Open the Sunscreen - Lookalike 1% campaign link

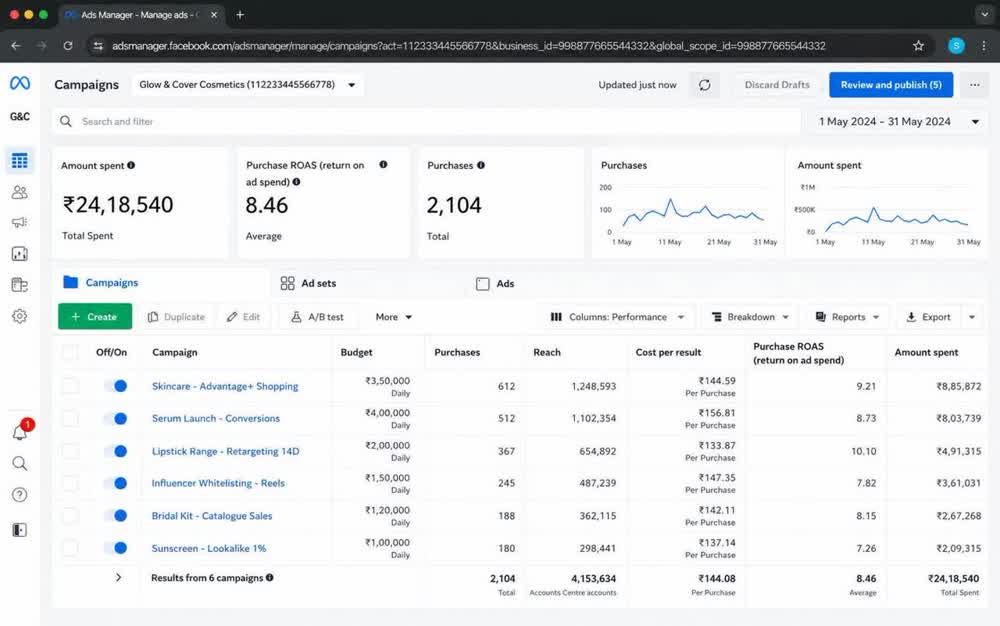[x=209, y=548]
